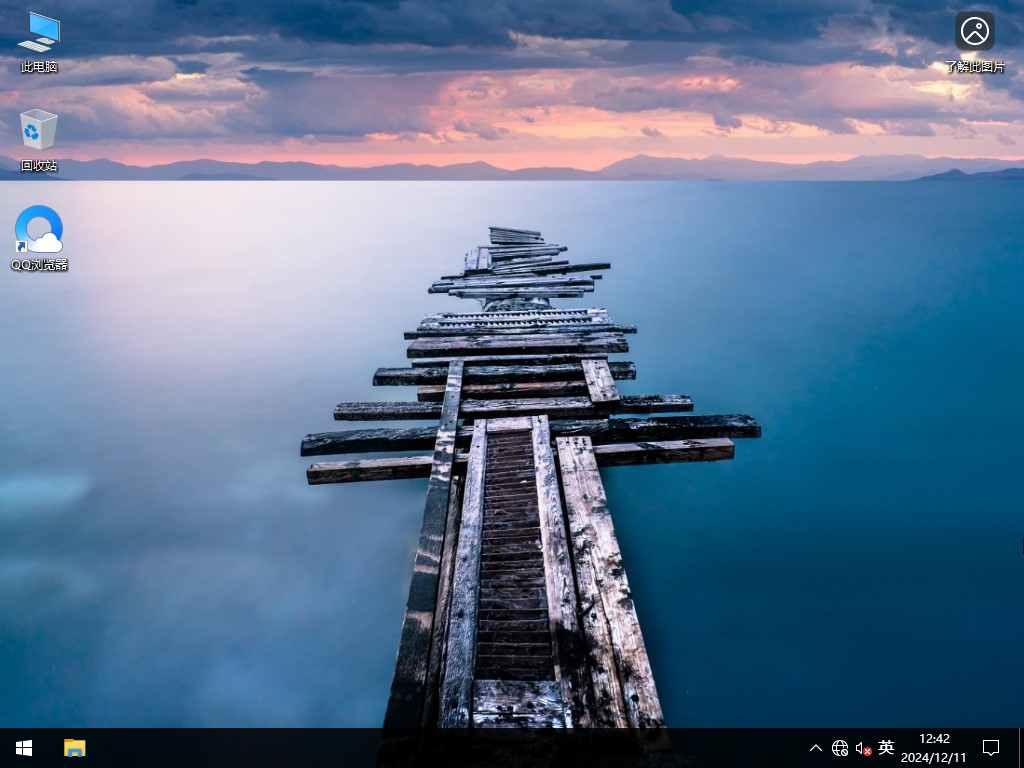The height and width of the screenshot is (768, 1024).
Task: Click the muted speaker tray icon
Action: click(861, 748)
